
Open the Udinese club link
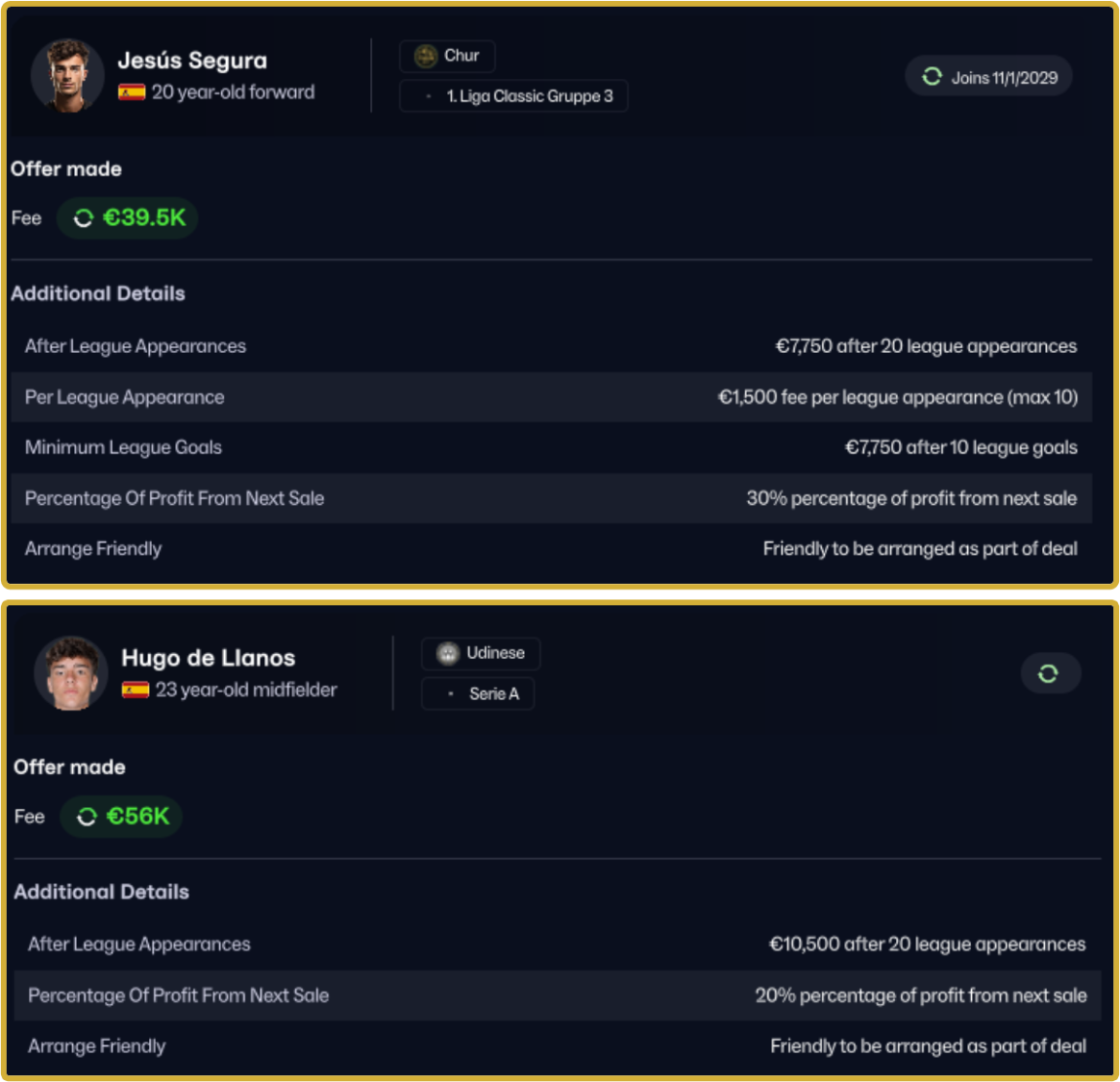click(495, 653)
